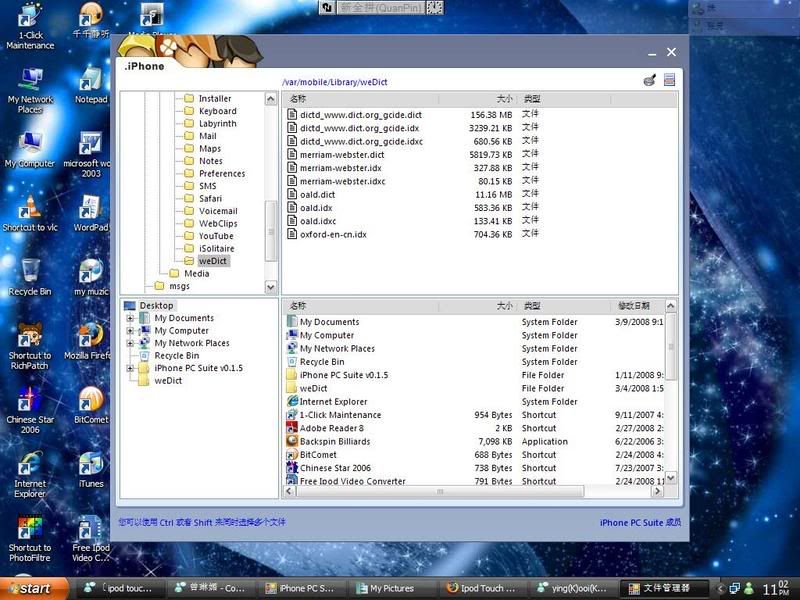The width and height of the screenshot is (800, 600).
Task: Select the Recycle Bin desktop icon
Action: coord(30,277)
